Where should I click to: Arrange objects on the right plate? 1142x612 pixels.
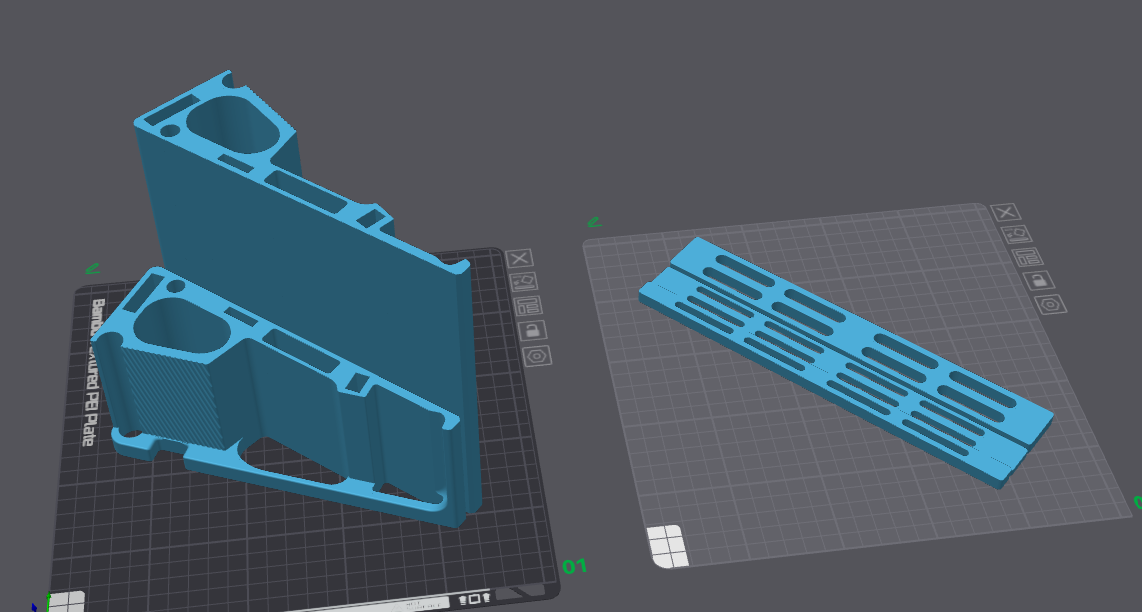point(1028,257)
